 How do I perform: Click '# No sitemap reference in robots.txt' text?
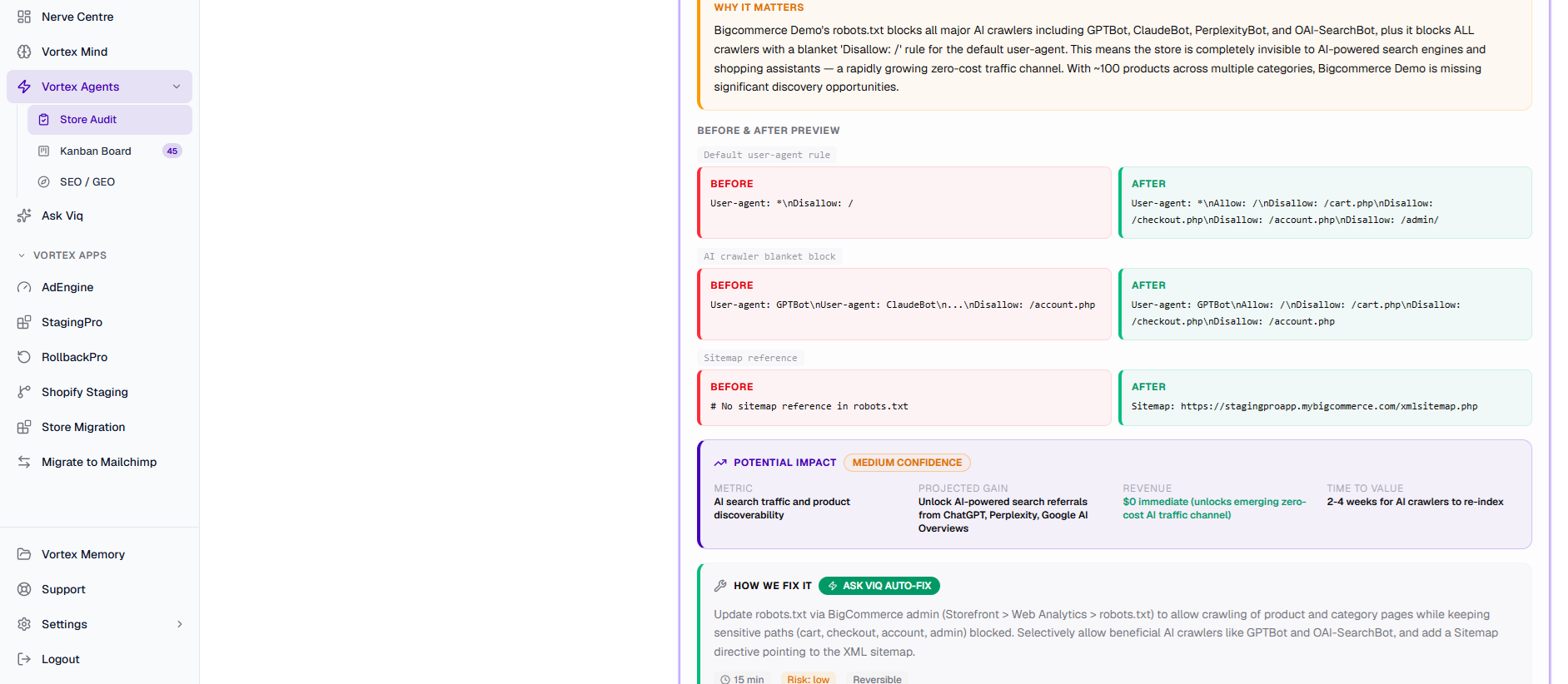click(809, 406)
